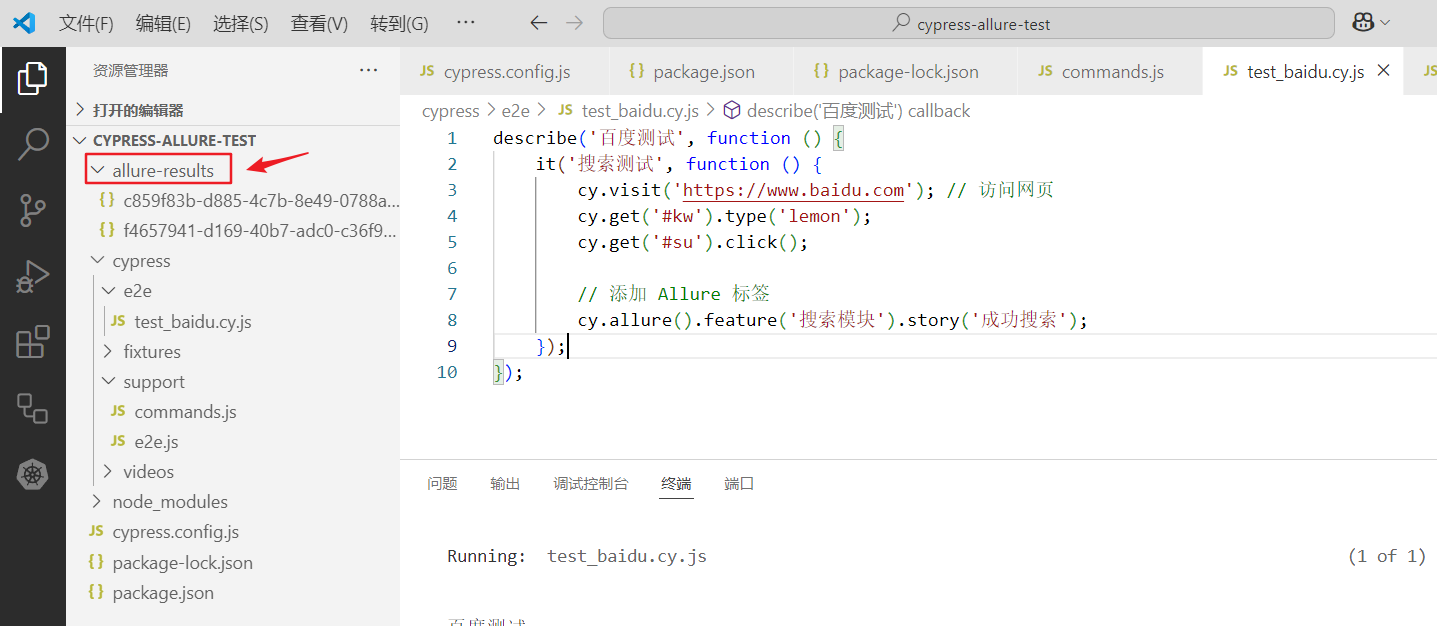Open the Remote Explorer icon
Viewport: 1437px width, 626px height.
coord(33,408)
